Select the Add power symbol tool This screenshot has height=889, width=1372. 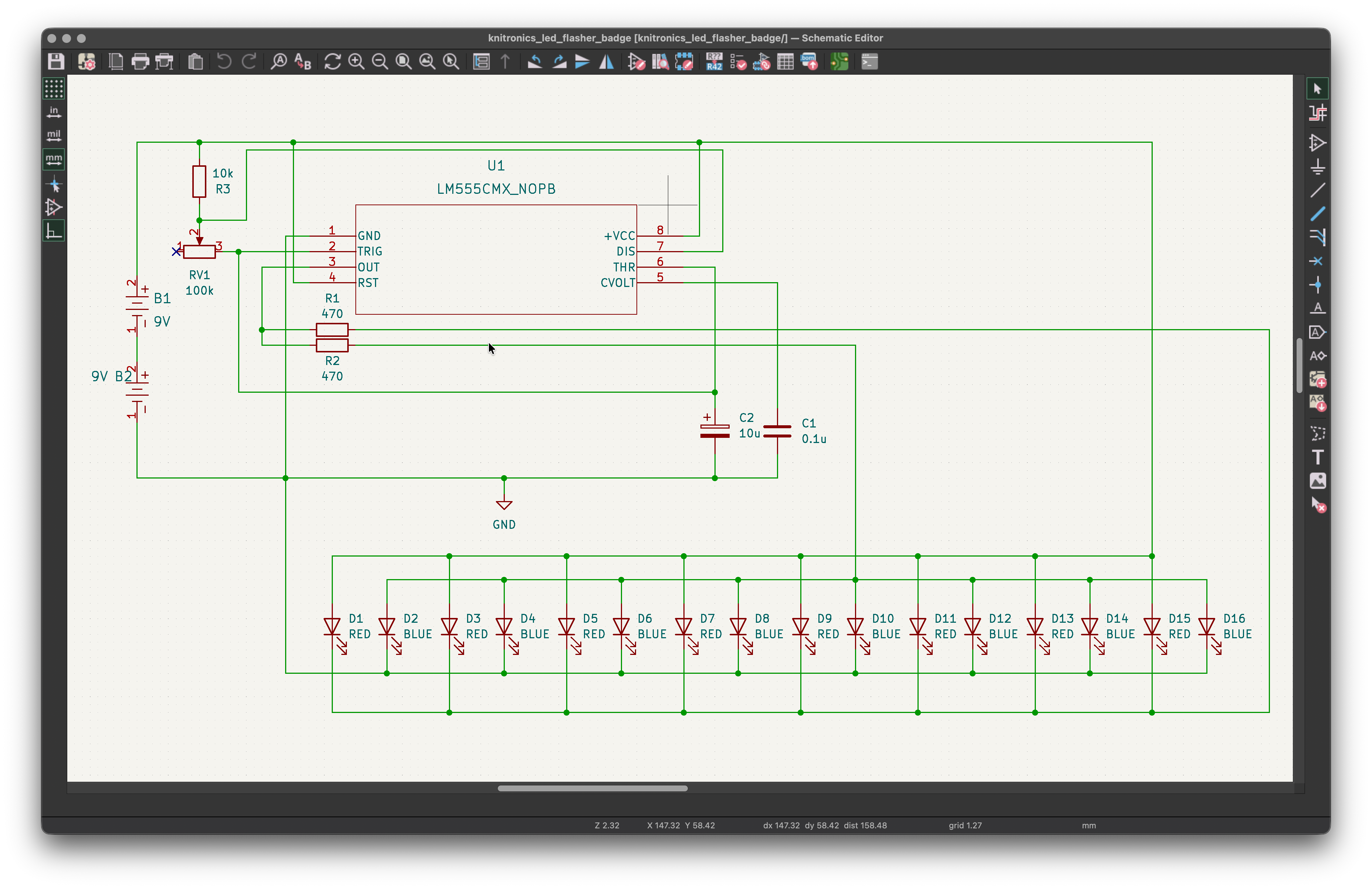[x=1318, y=167]
